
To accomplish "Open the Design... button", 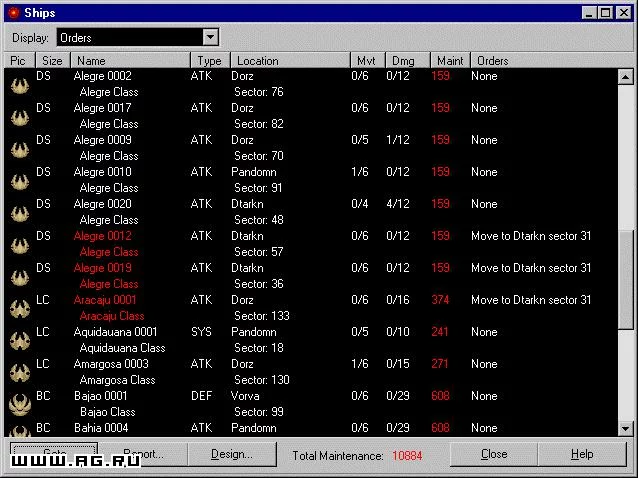I will click(x=232, y=454).
